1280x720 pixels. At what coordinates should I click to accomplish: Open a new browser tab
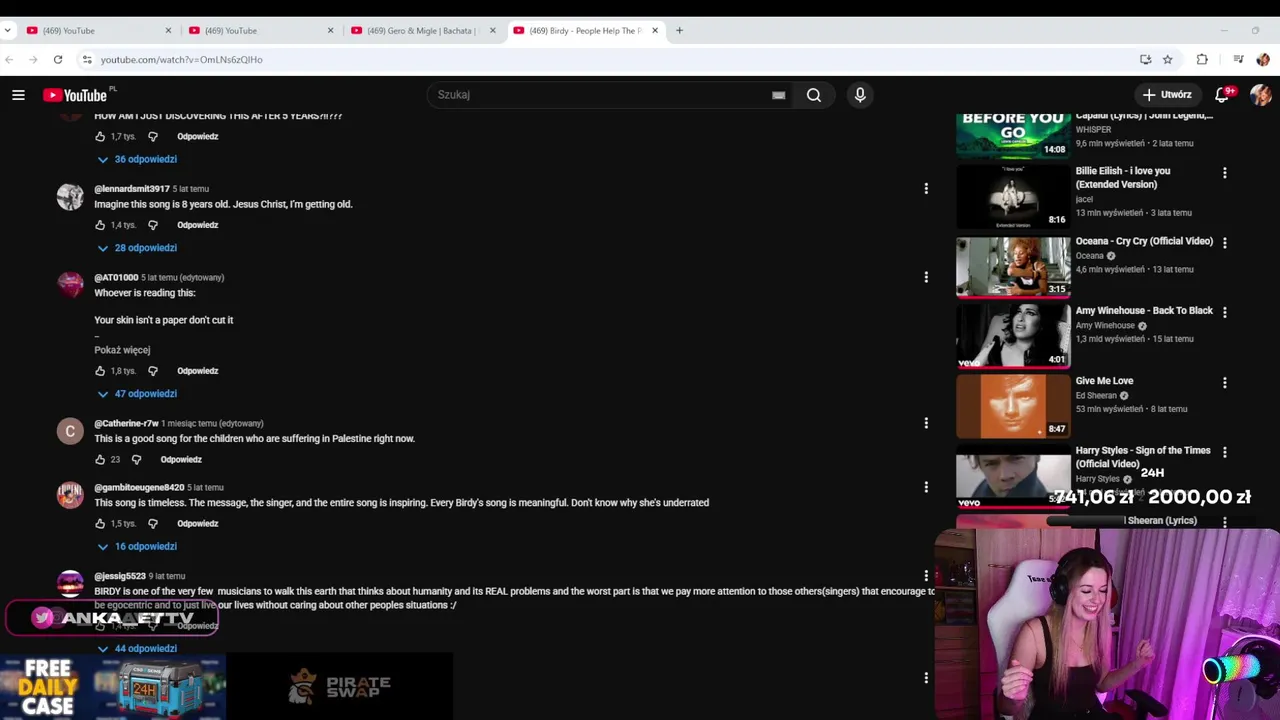click(x=679, y=31)
